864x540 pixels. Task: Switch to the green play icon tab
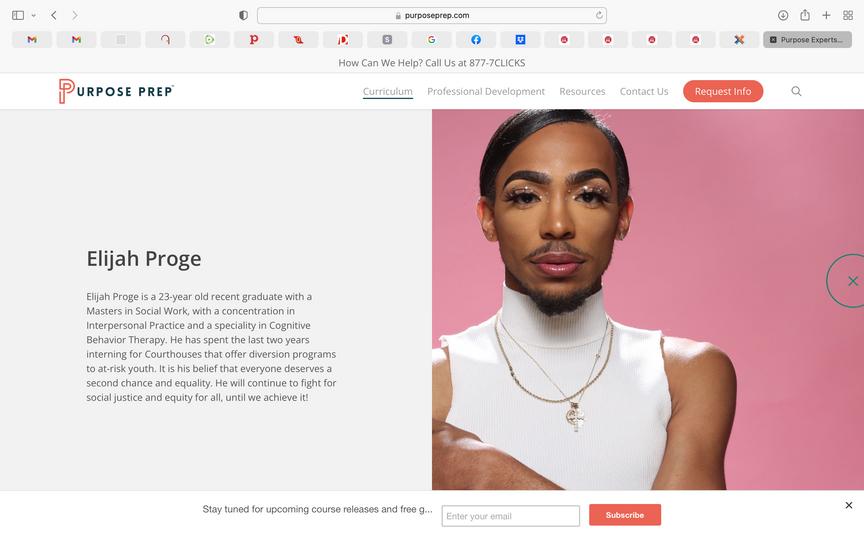pyautogui.click(x=209, y=40)
